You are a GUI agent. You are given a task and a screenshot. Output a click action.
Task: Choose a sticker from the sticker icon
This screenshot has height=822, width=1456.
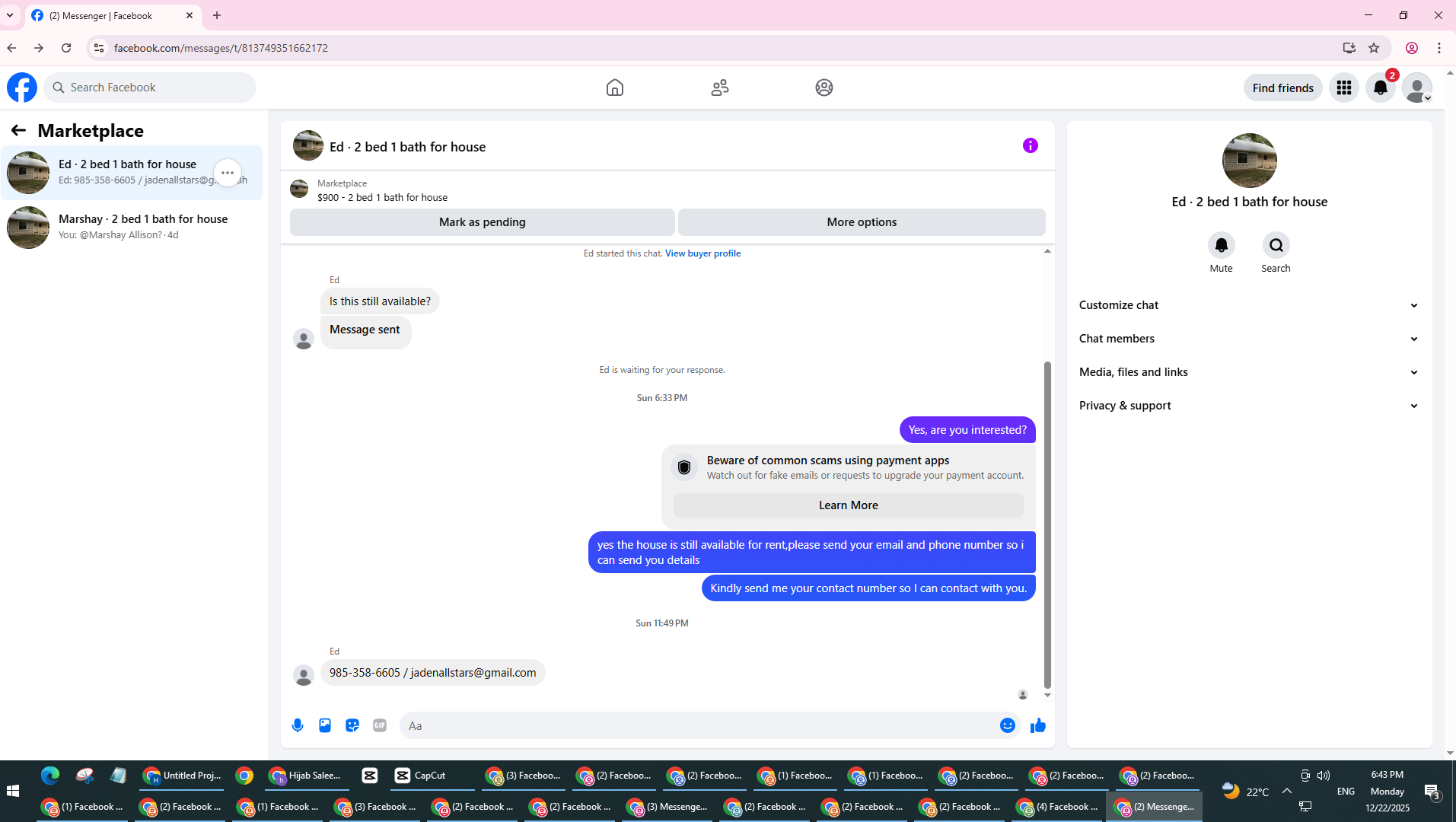click(352, 725)
